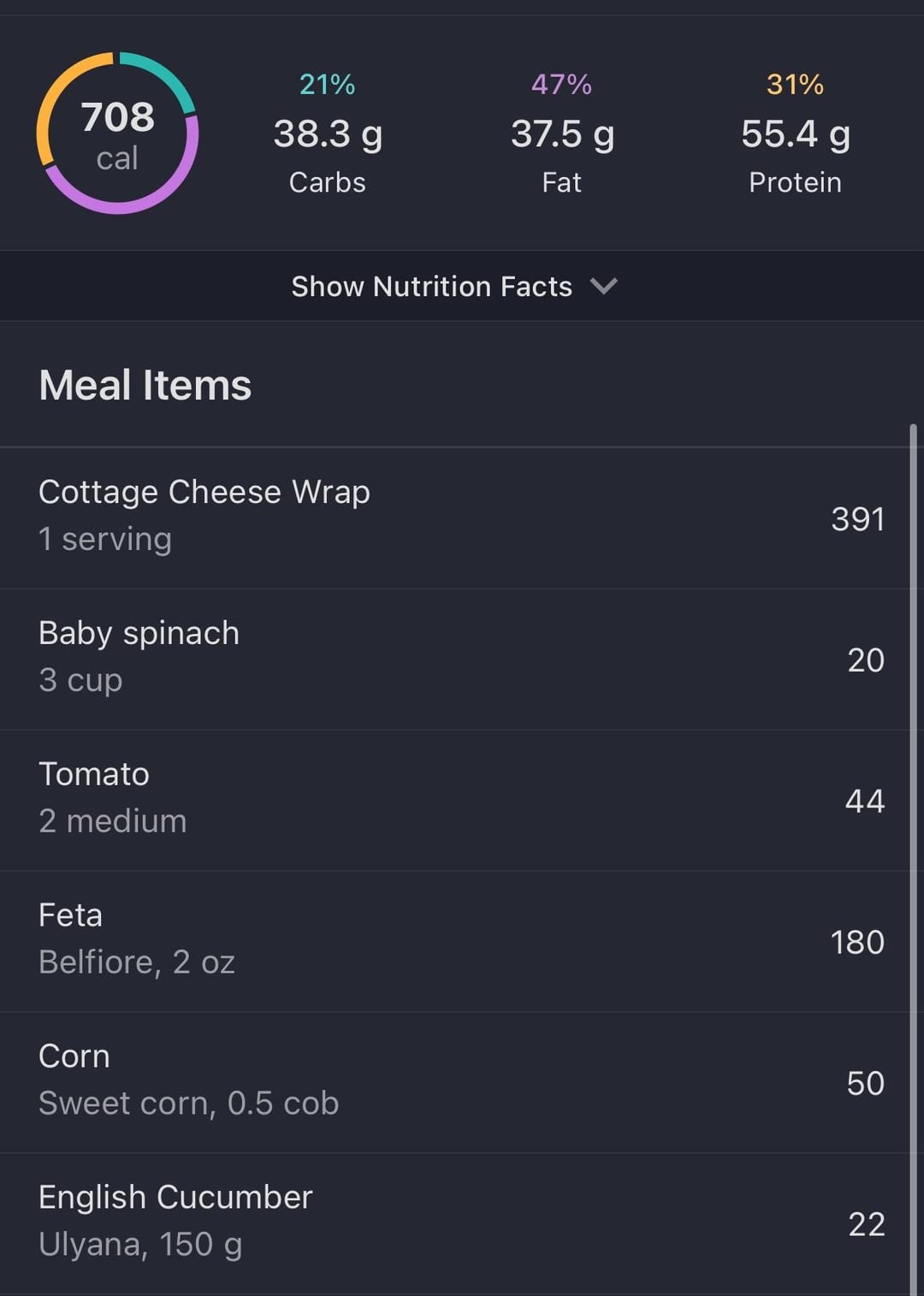Viewport: 924px width, 1296px height.
Task: Click the 708 cal macro ring chart
Action: tap(117, 133)
